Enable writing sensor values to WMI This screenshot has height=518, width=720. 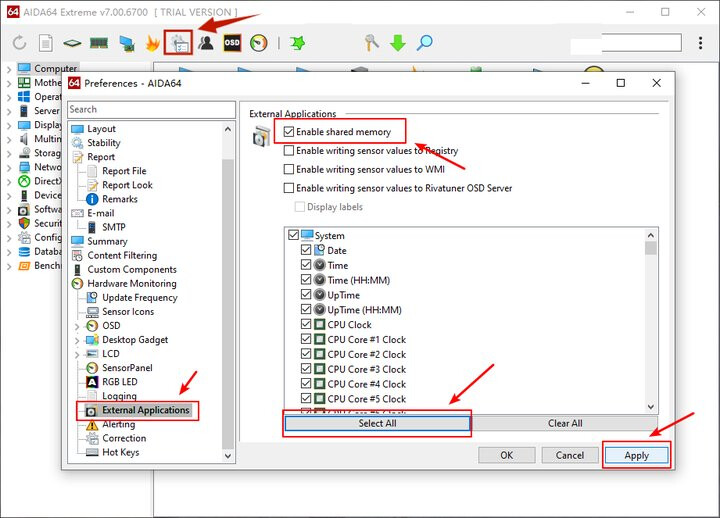coord(290,169)
